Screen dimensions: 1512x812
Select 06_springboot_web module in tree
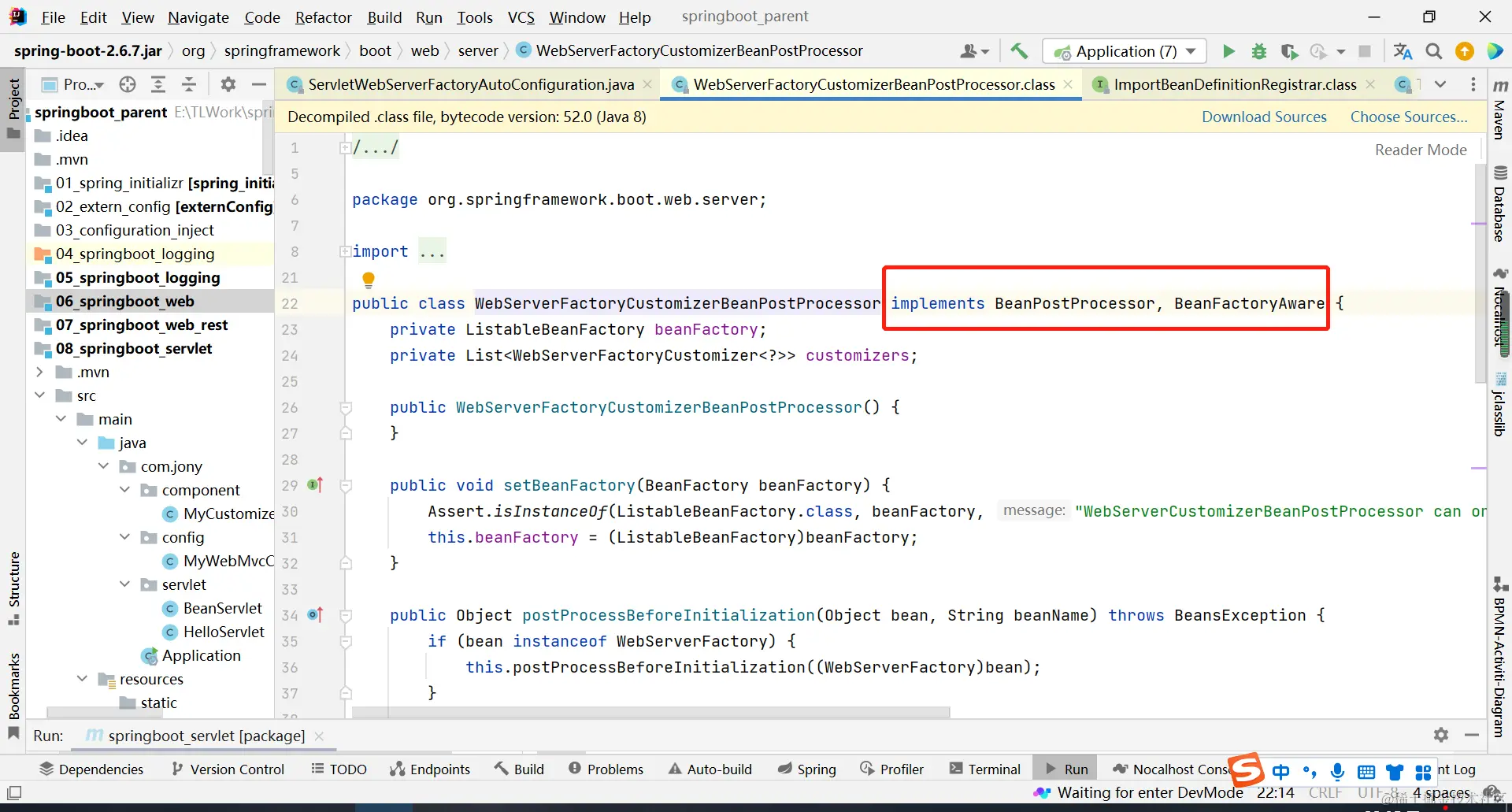[x=124, y=301]
